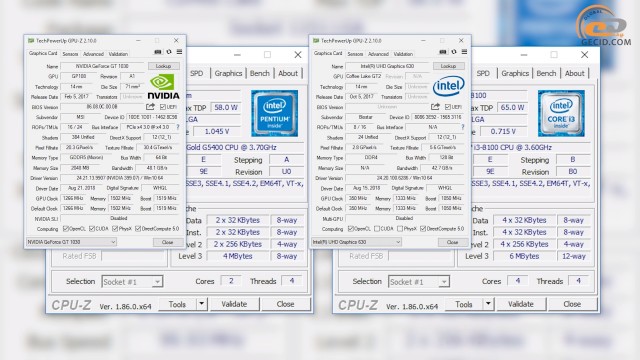The width and height of the screenshot is (640, 360).
Task: Click Lookup button in NVIDIA GPU-Z window
Action: pos(163,66)
